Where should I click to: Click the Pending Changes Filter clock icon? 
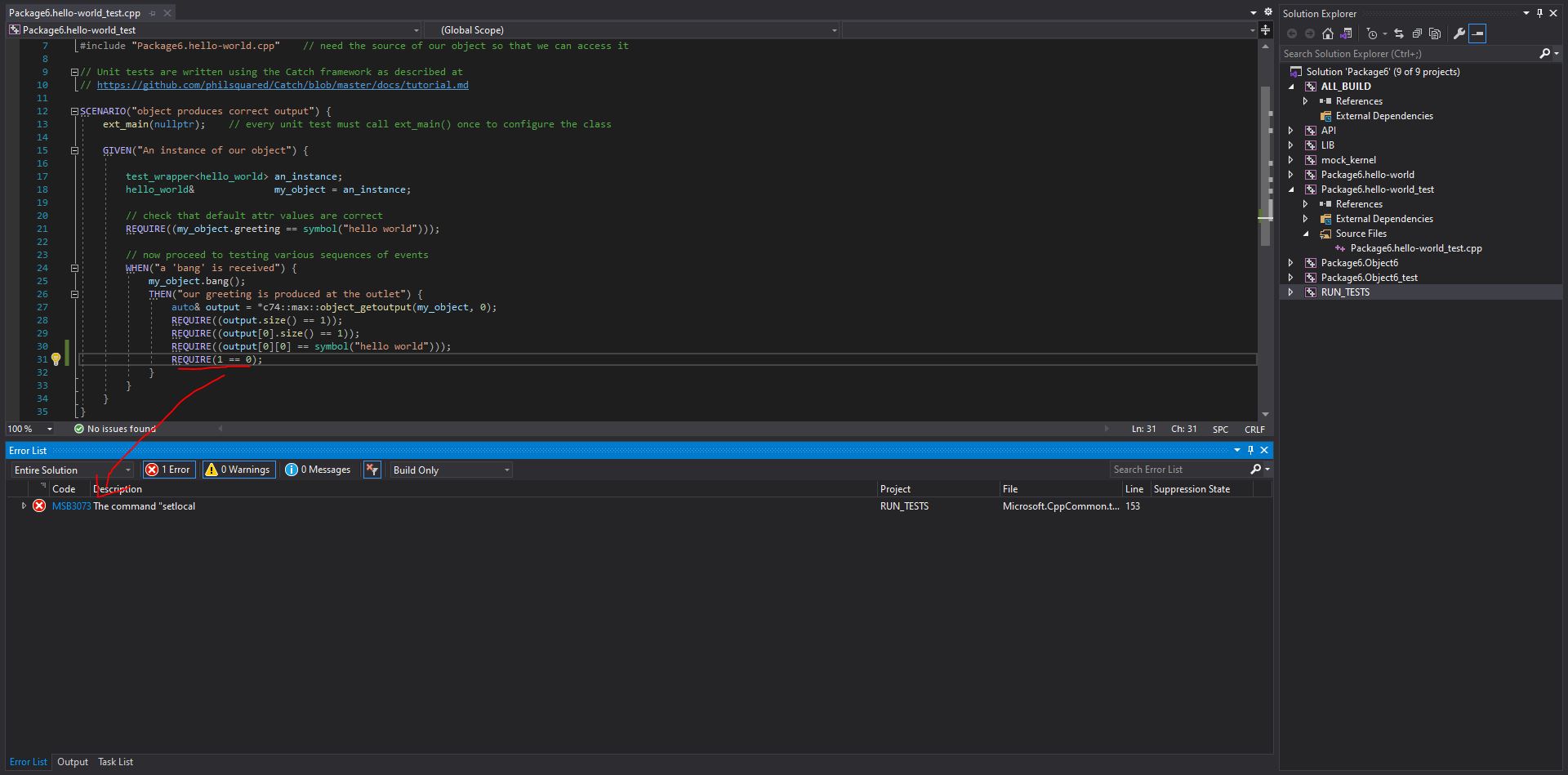1372,33
